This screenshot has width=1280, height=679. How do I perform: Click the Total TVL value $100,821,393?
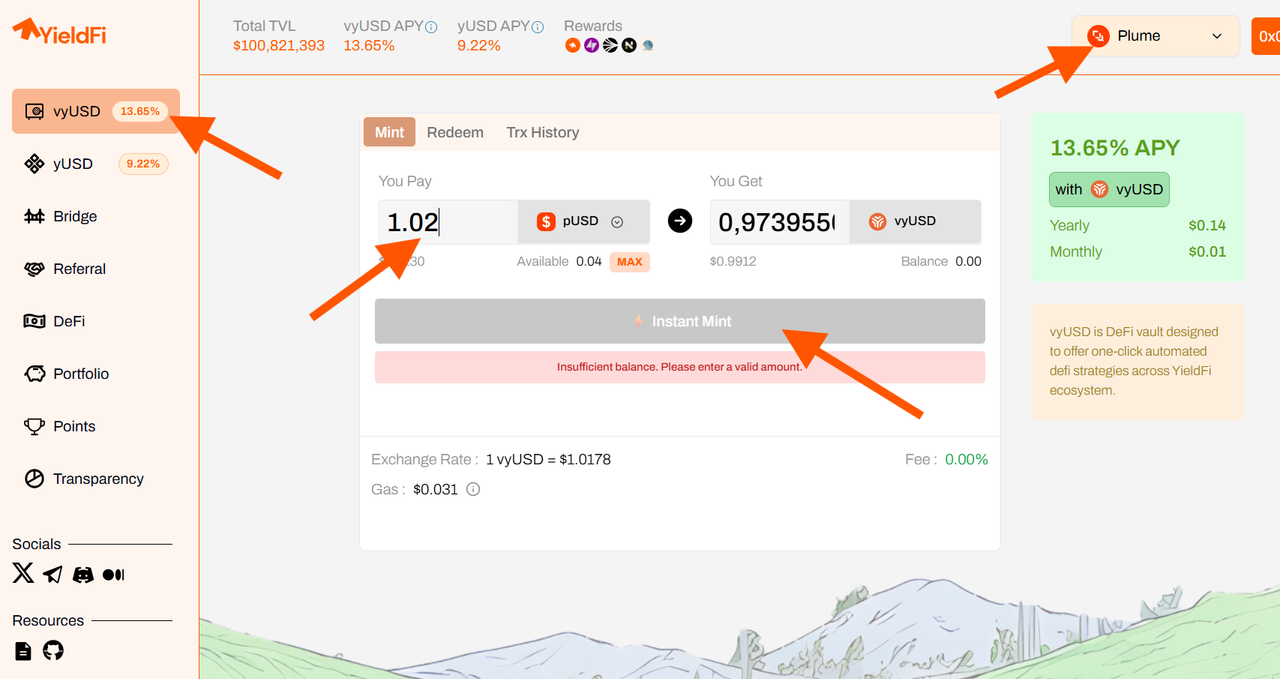[x=279, y=46]
